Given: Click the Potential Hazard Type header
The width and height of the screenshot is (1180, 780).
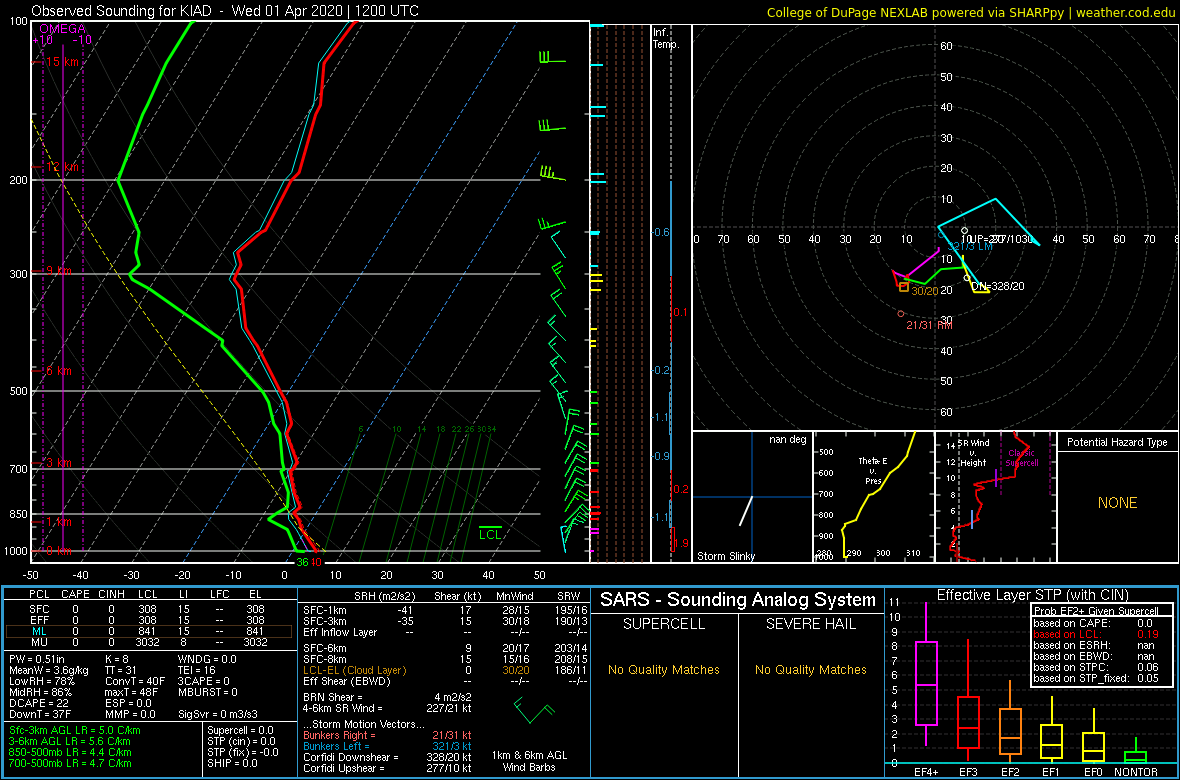Looking at the screenshot, I should 1117,442.
